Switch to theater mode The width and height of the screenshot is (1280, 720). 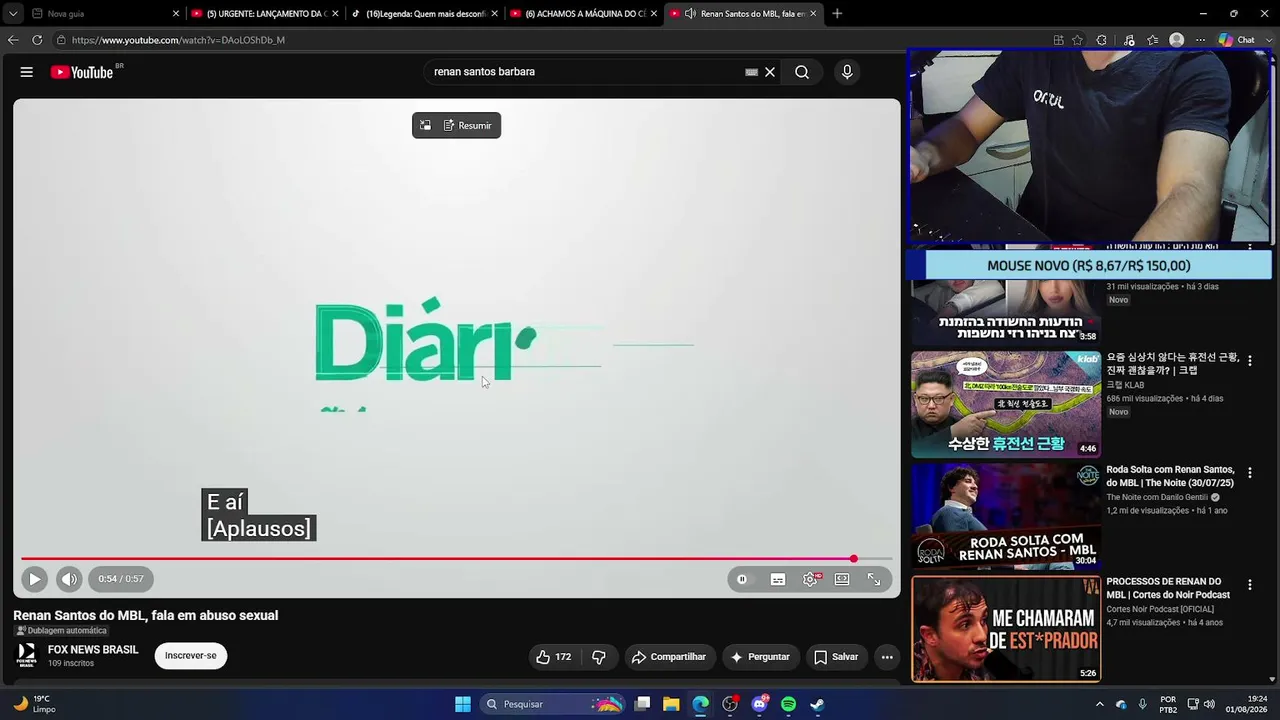click(x=842, y=579)
